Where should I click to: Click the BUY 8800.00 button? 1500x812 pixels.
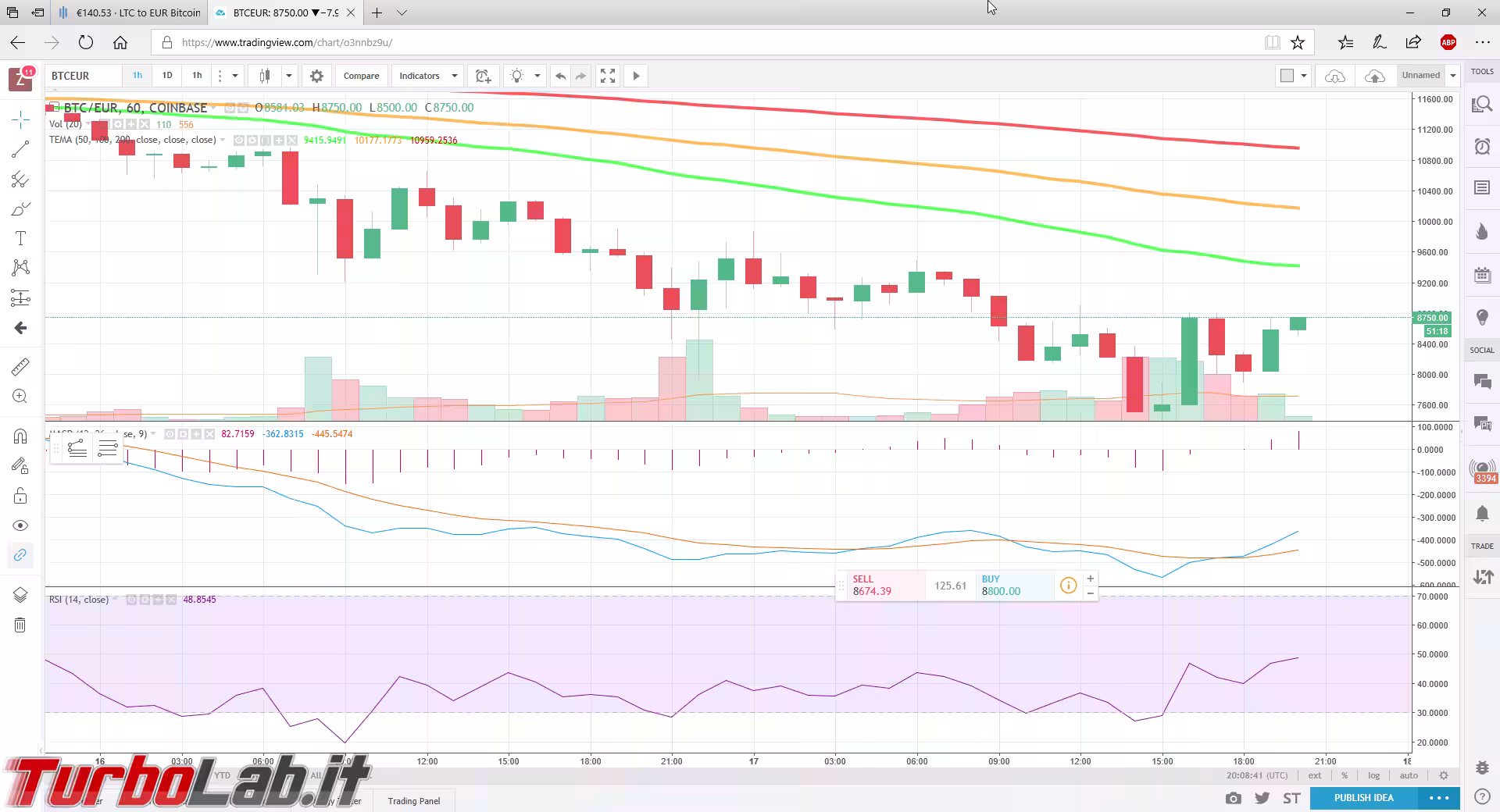coord(1016,586)
